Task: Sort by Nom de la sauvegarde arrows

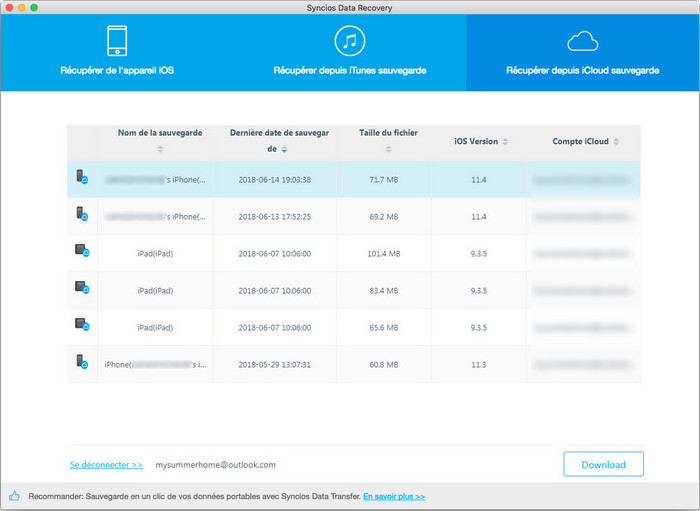Action: pos(160,149)
